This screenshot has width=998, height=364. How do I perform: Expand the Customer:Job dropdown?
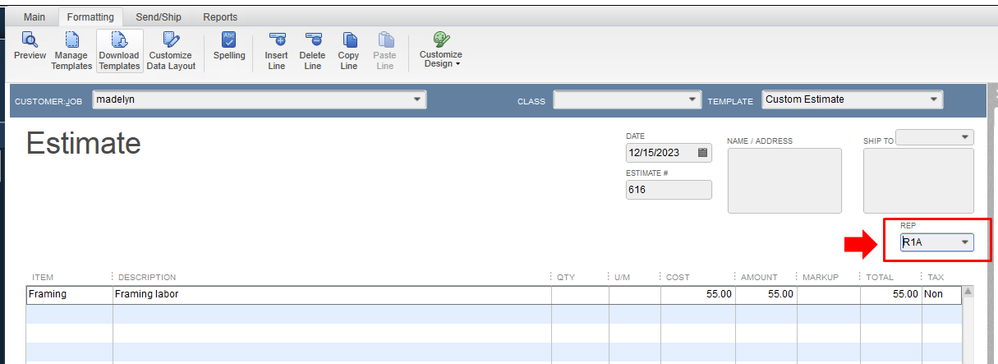coord(417,100)
